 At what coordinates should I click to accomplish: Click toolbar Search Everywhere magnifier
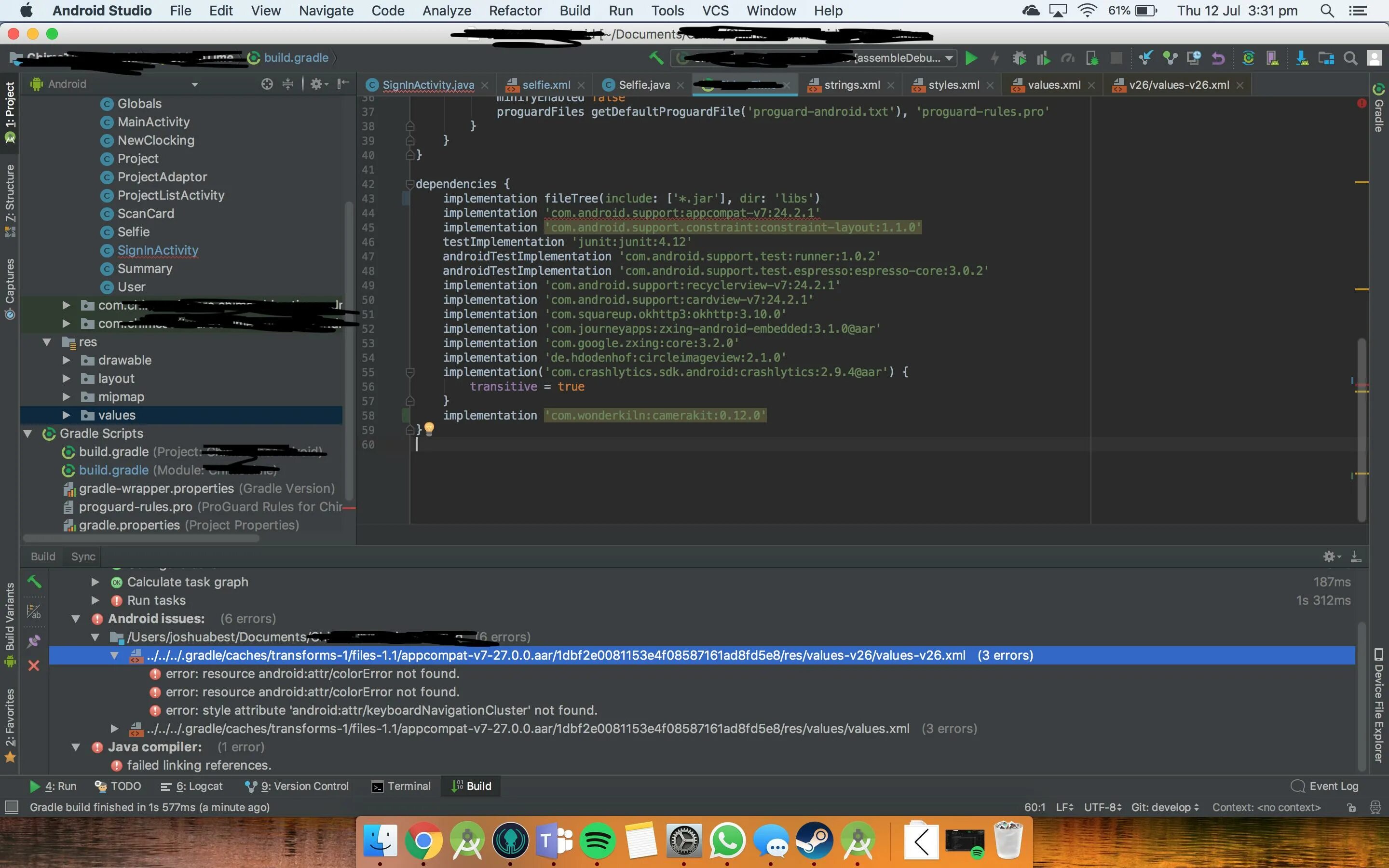[x=1350, y=58]
